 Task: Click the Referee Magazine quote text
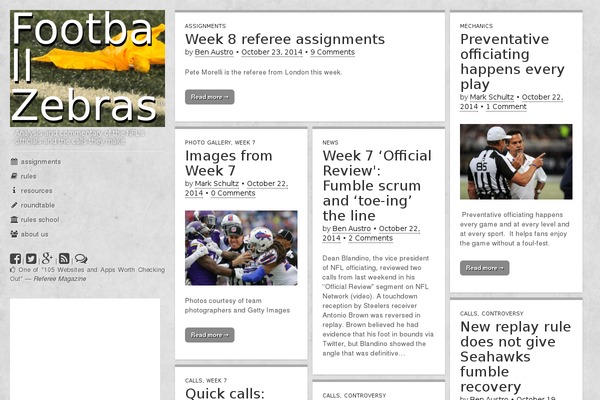coord(87,274)
